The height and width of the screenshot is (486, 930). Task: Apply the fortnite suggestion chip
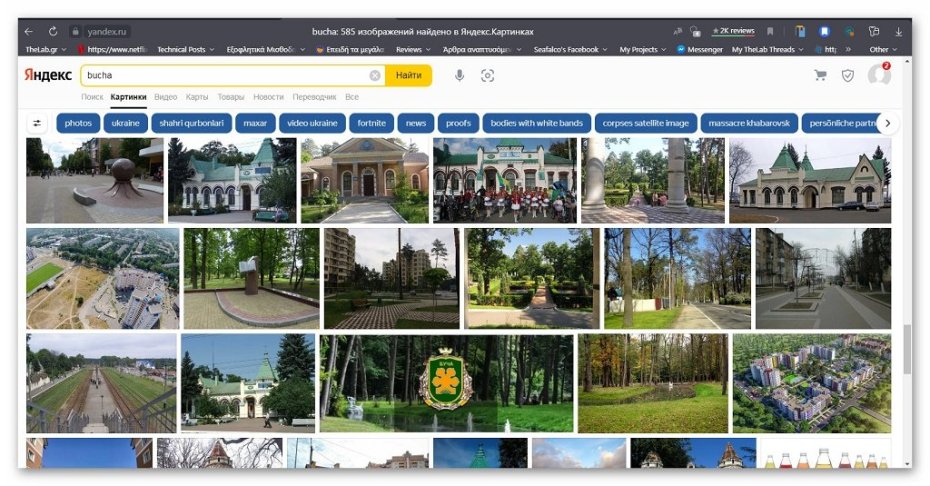click(x=371, y=123)
